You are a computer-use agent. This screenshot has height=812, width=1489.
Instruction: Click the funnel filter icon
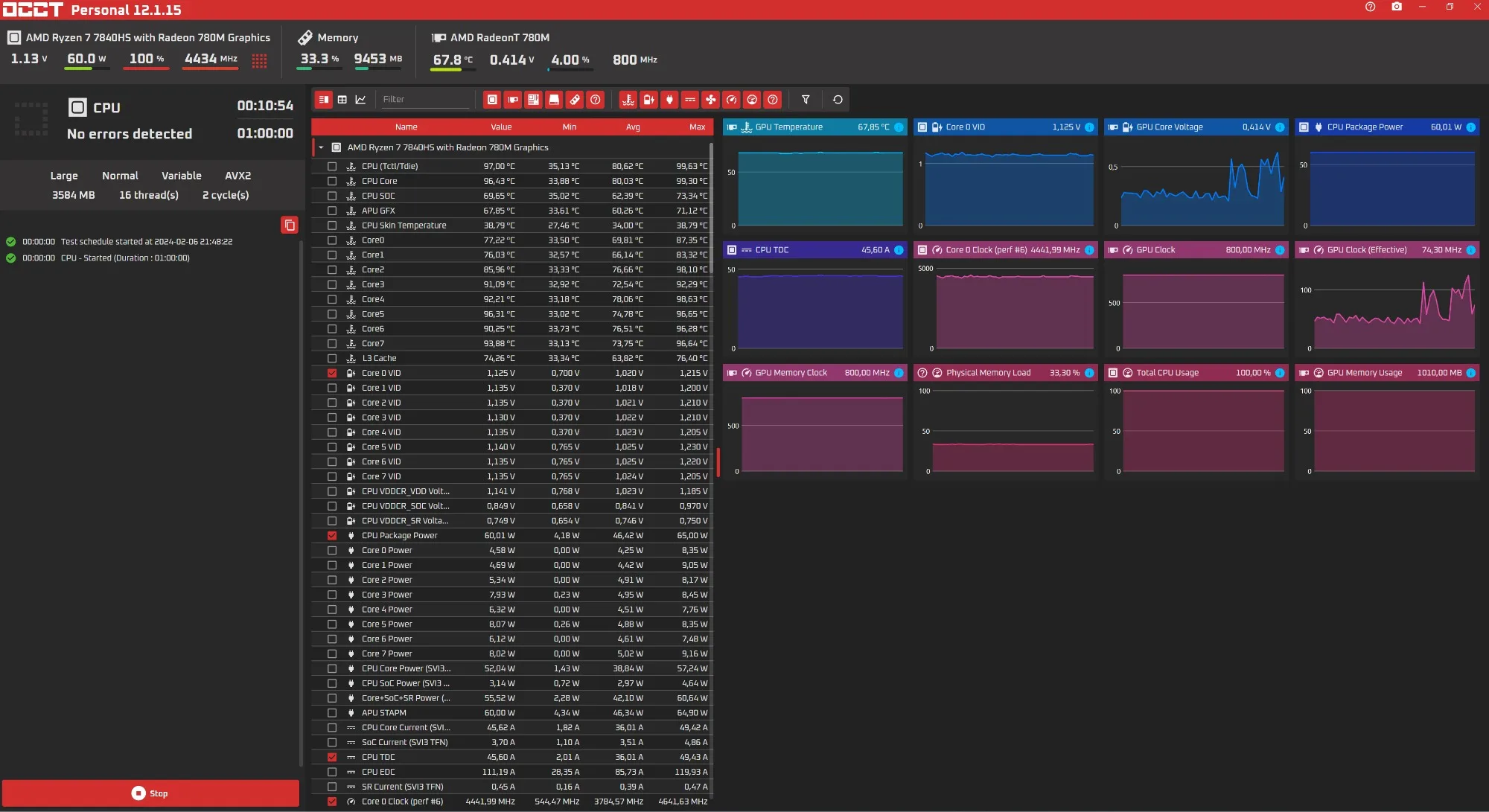coord(806,100)
